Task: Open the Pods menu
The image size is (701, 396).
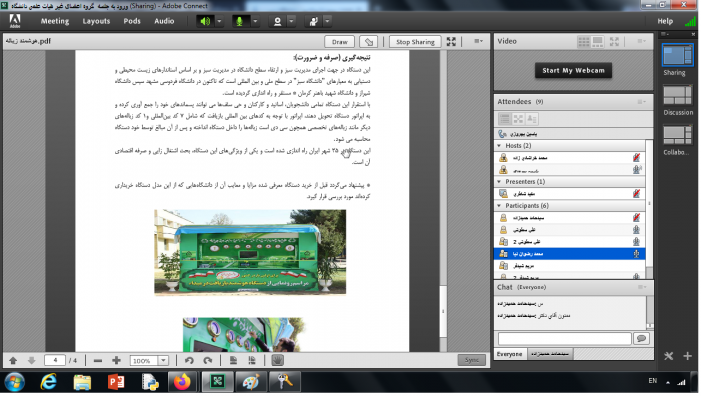Action: coord(132,21)
